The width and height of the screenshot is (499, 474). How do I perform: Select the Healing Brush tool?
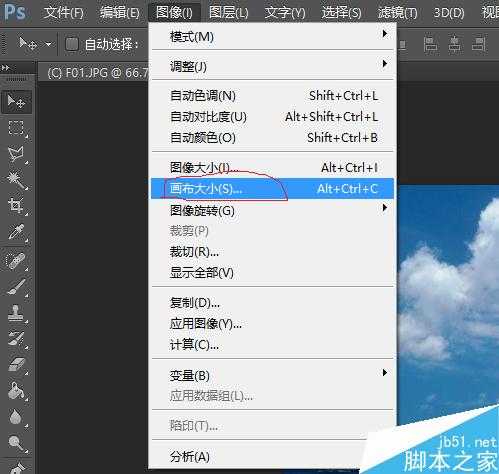point(16,261)
